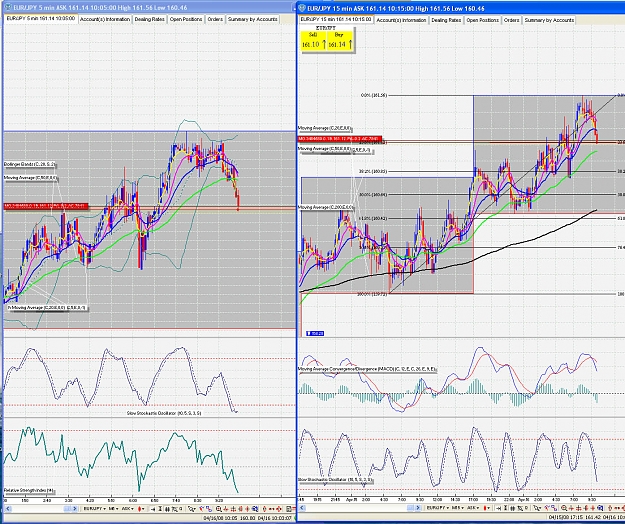The image size is (625, 524).
Task: Click the red-blue pointer tool icon in the 5 min toolbar
Action: [202, 508]
